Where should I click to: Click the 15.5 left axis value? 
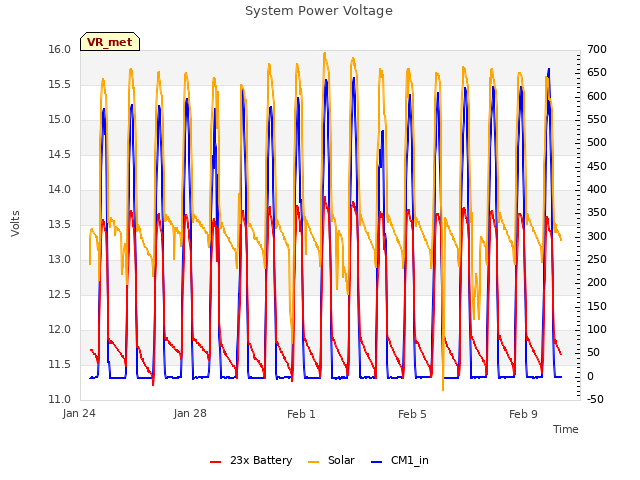(60, 84)
